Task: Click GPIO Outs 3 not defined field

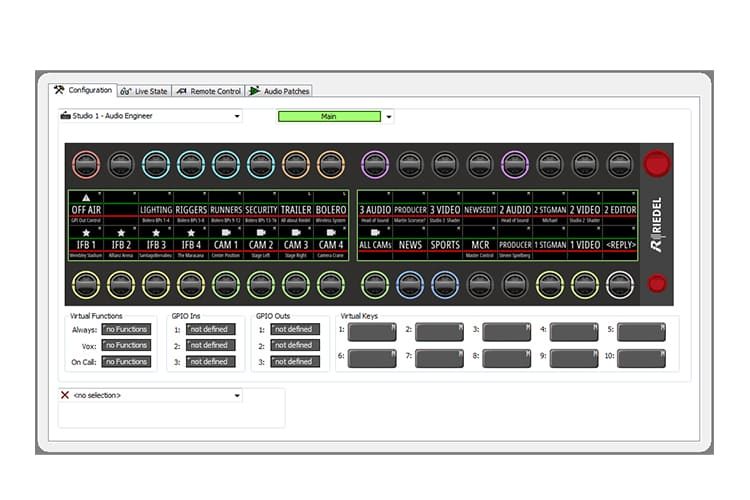Action: pyautogui.click(x=295, y=362)
